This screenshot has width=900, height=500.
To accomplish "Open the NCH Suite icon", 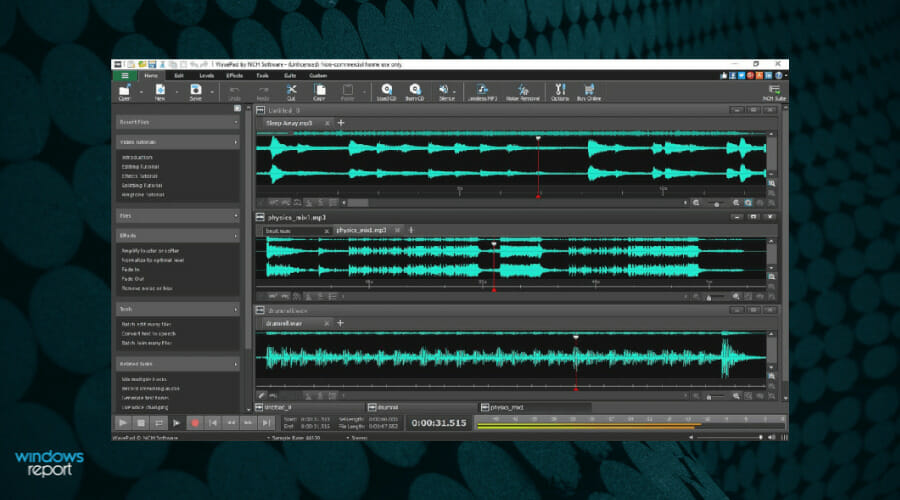I will (x=774, y=92).
